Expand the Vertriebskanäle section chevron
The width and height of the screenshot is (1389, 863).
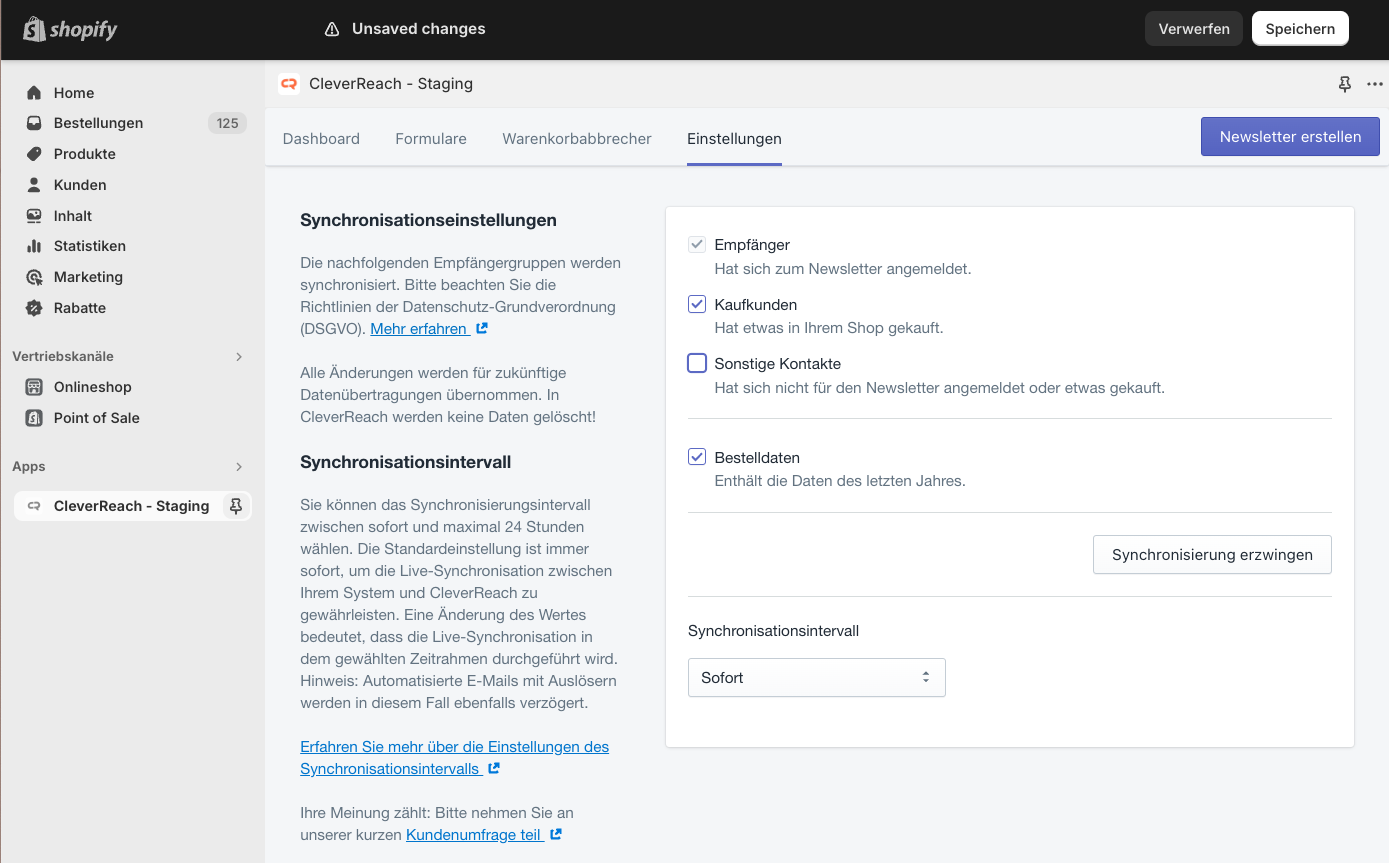(x=239, y=357)
